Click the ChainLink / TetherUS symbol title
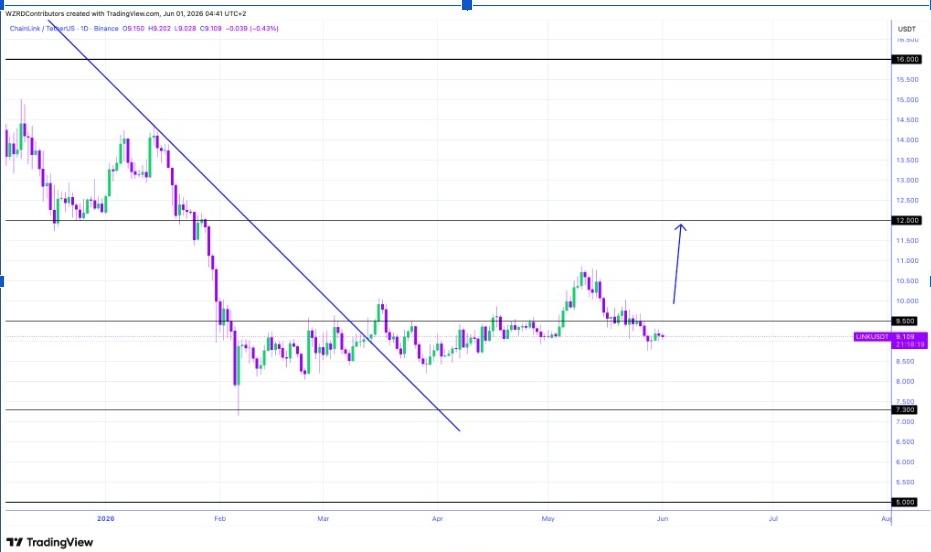 point(42,28)
